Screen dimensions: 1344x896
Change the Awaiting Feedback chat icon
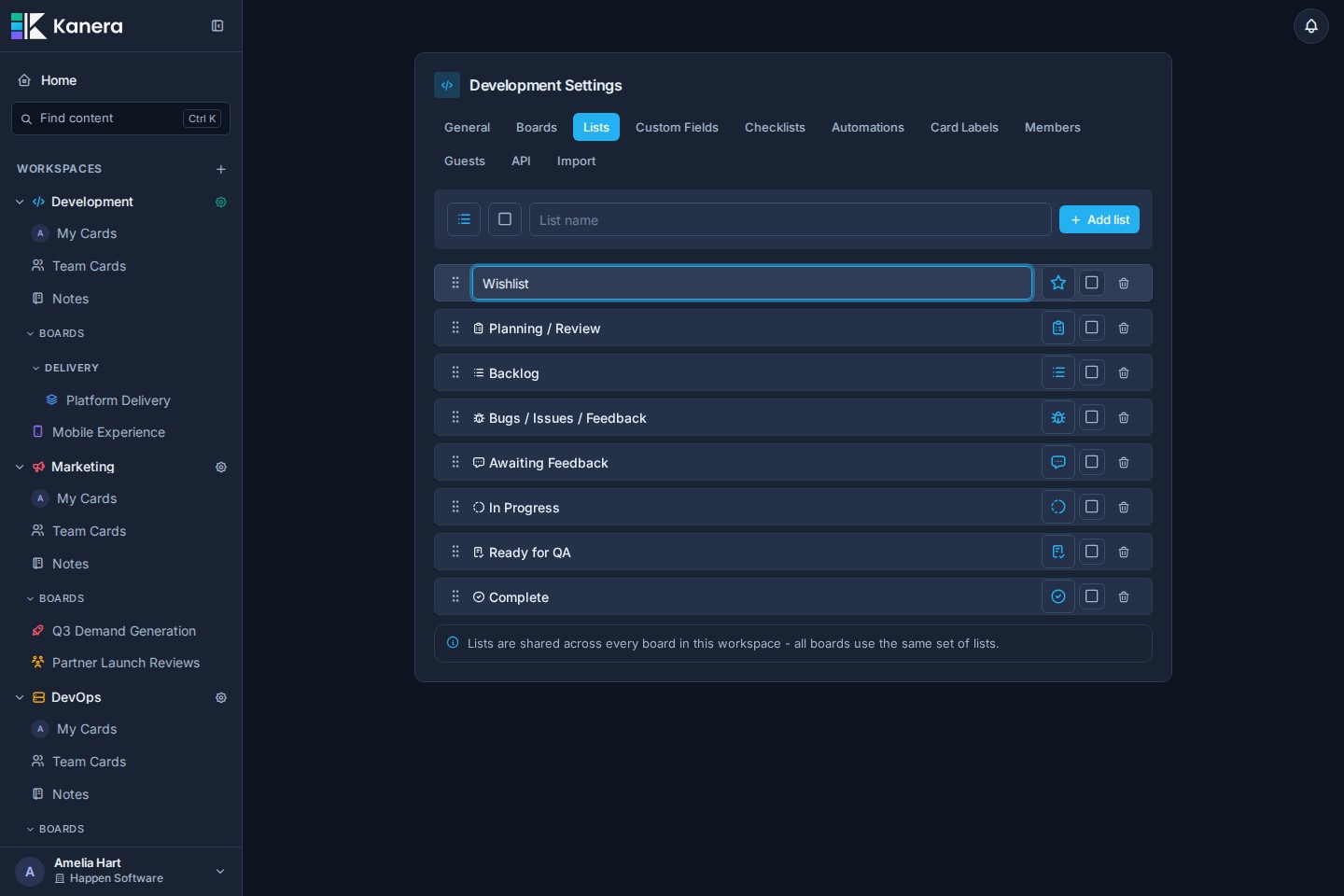pyautogui.click(x=1058, y=462)
